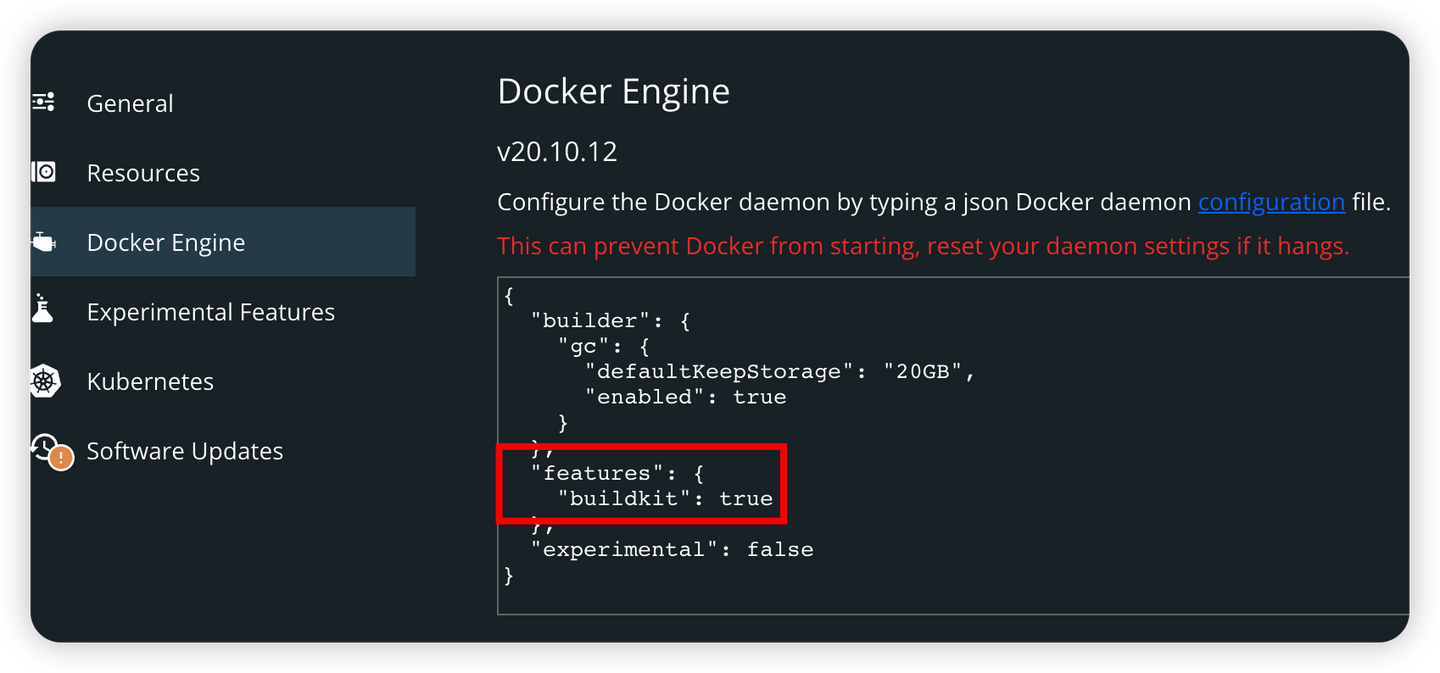
Task: Switch to the Resources section
Action: click(x=143, y=172)
